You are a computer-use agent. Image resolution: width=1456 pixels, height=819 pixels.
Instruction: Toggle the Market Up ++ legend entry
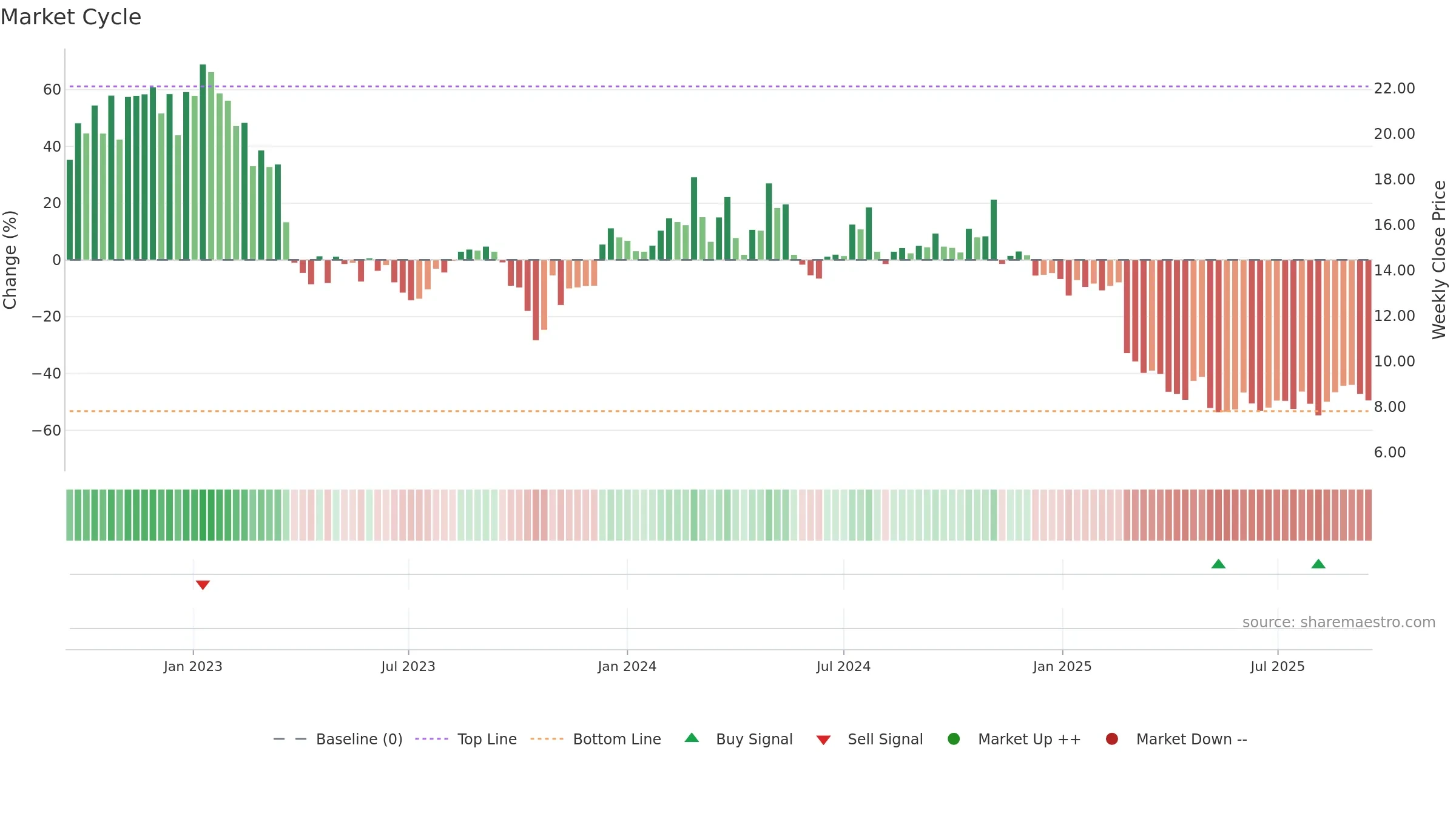tap(1014, 739)
